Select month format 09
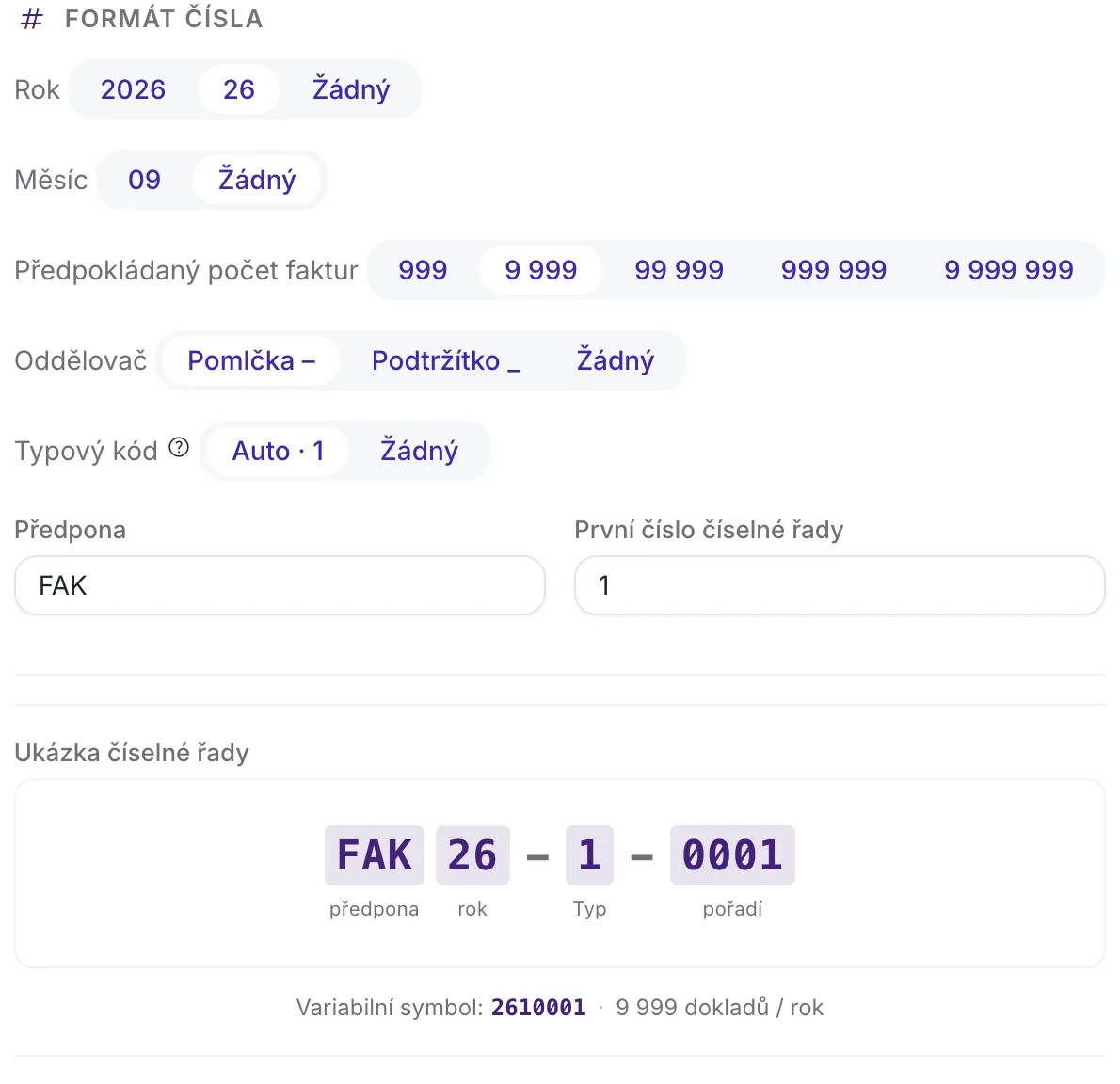Screen dimensions: 1120x1084 [x=144, y=179]
